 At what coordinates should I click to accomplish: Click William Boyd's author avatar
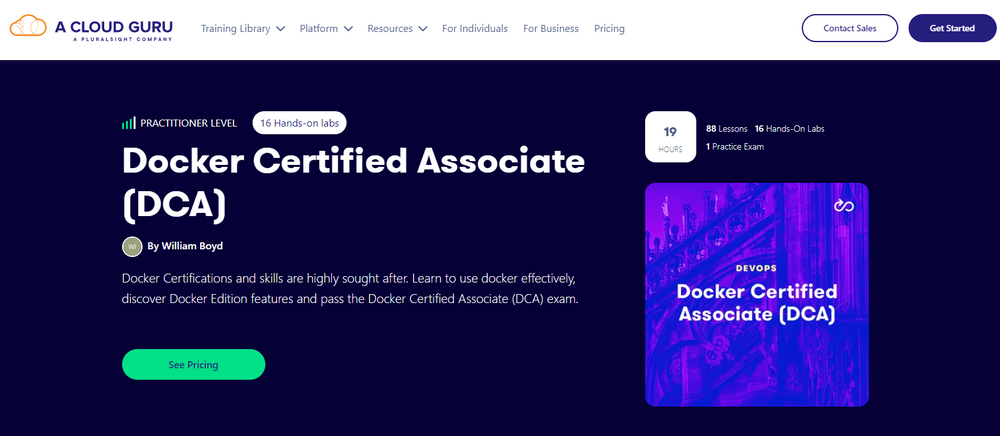(x=132, y=246)
